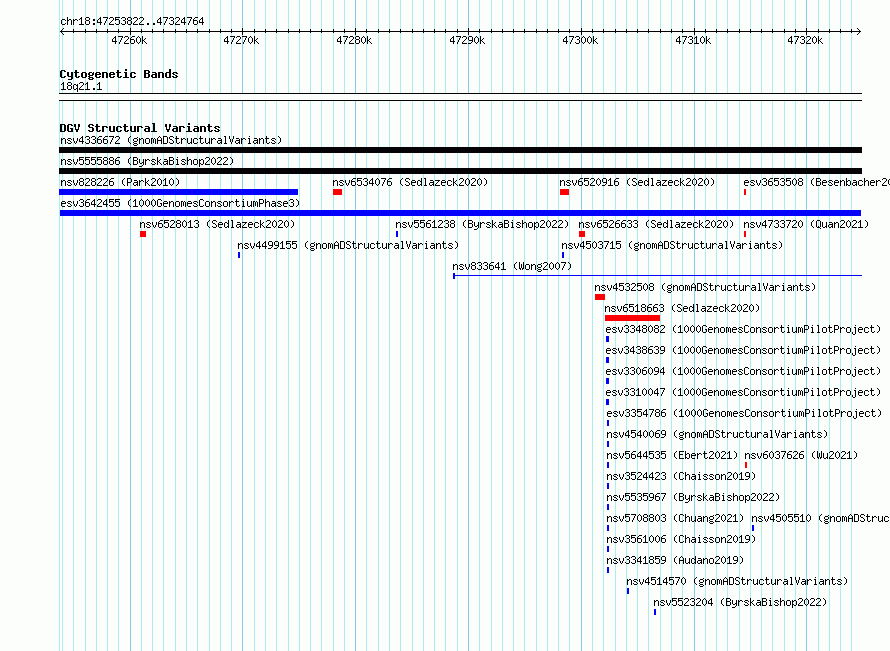Open the nsv6528013 (Sedlazeck2020) label

pyautogui.click(x=217, y=224)
